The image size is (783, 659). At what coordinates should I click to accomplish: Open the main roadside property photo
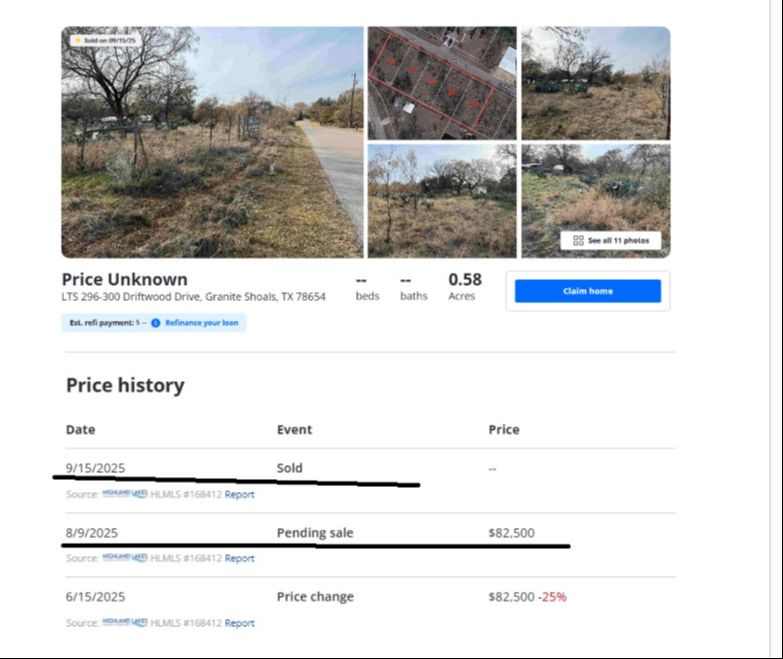tap(211, 150)
